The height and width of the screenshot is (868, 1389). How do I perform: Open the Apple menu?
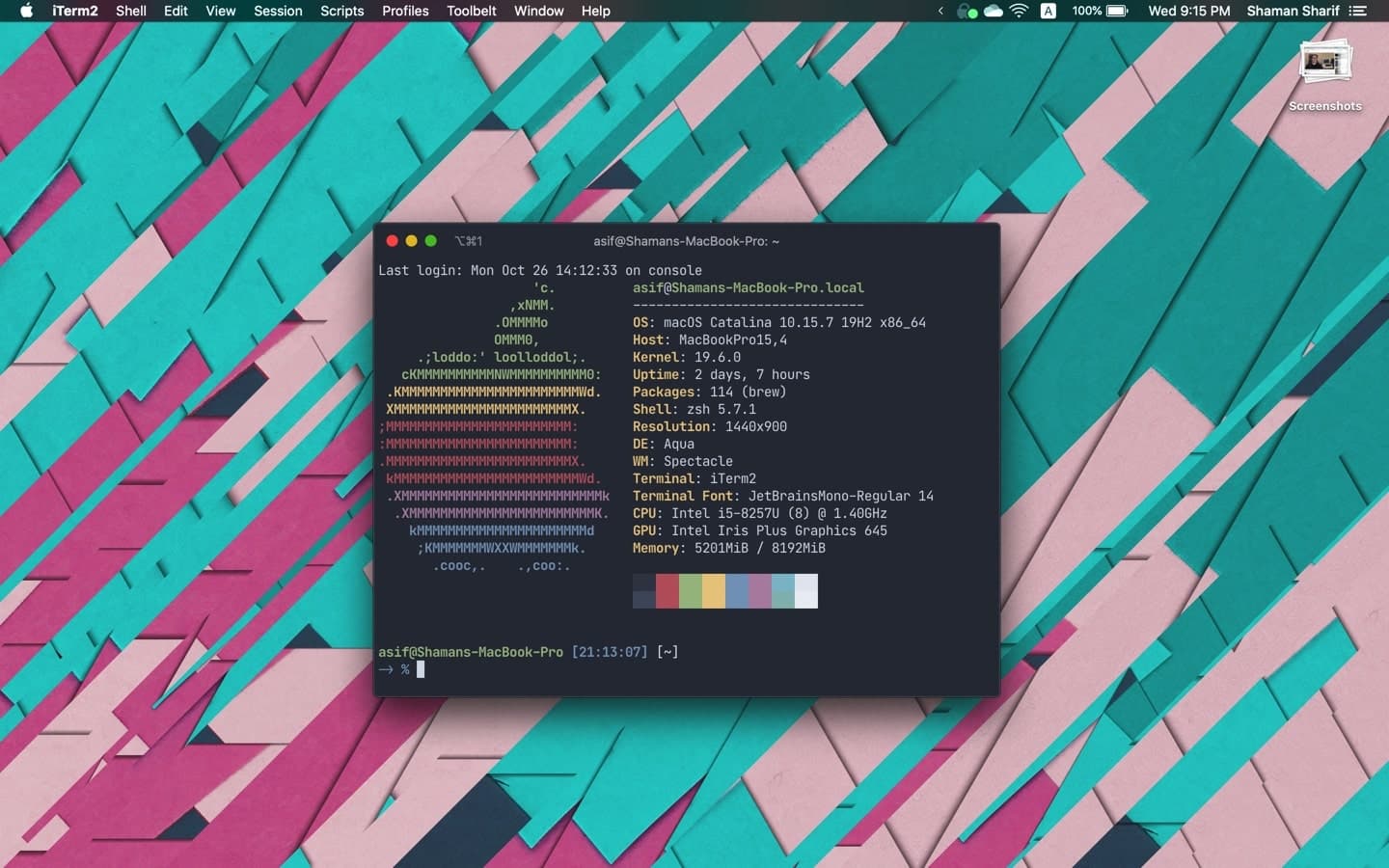(x=26, y=11)
